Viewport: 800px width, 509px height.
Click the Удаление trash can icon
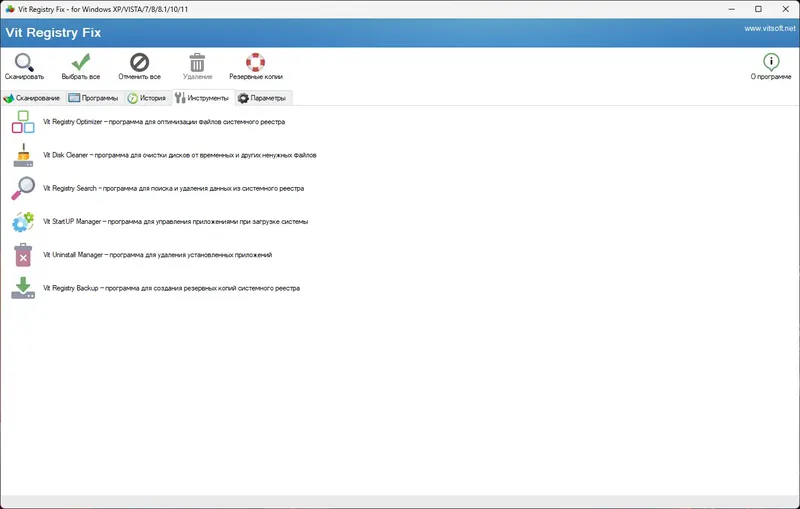[x=197, y=62]
